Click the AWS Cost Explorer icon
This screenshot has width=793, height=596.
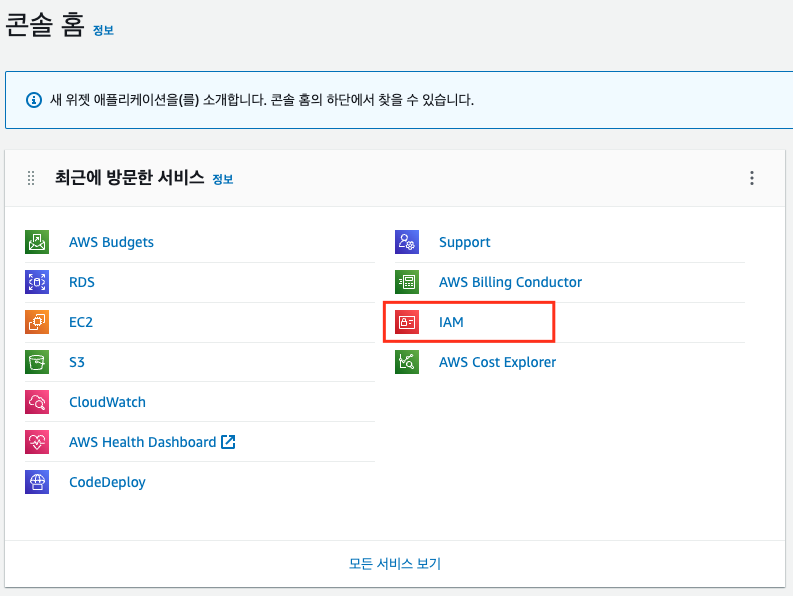click(407, 362)
